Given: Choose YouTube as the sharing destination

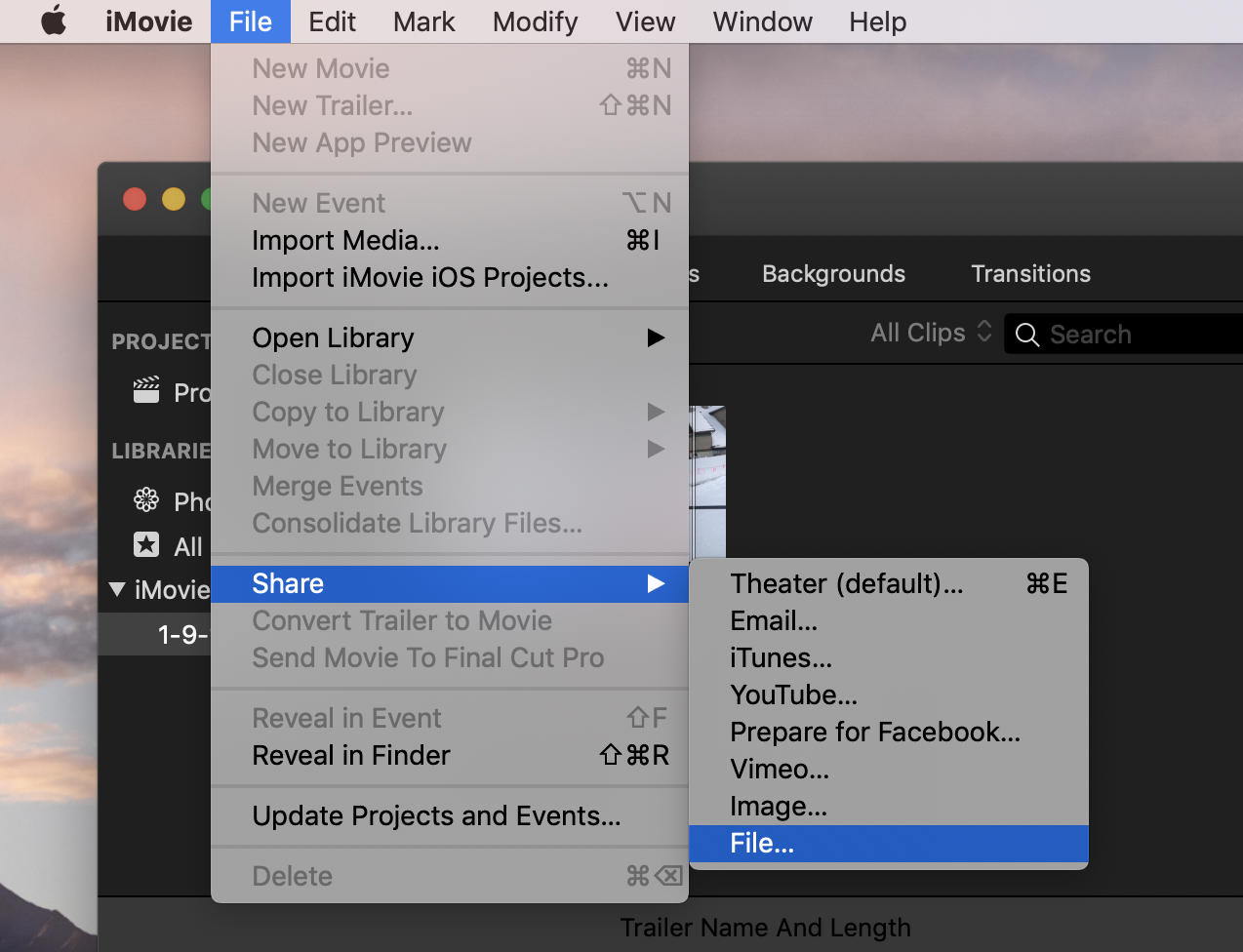Looking at the screenshot, I should click(792, 694).
